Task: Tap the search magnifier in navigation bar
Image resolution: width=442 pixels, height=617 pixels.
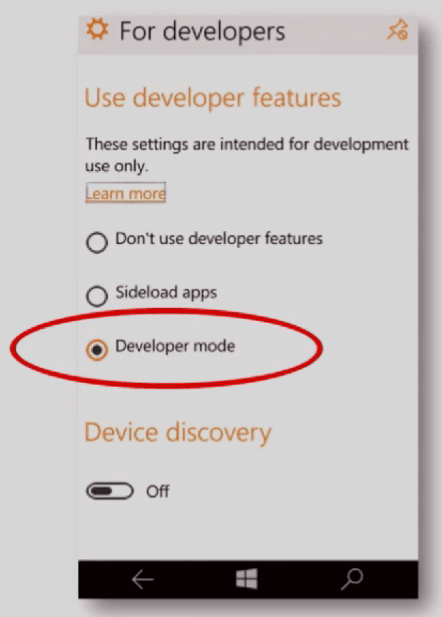Action: tap(352, 579)
